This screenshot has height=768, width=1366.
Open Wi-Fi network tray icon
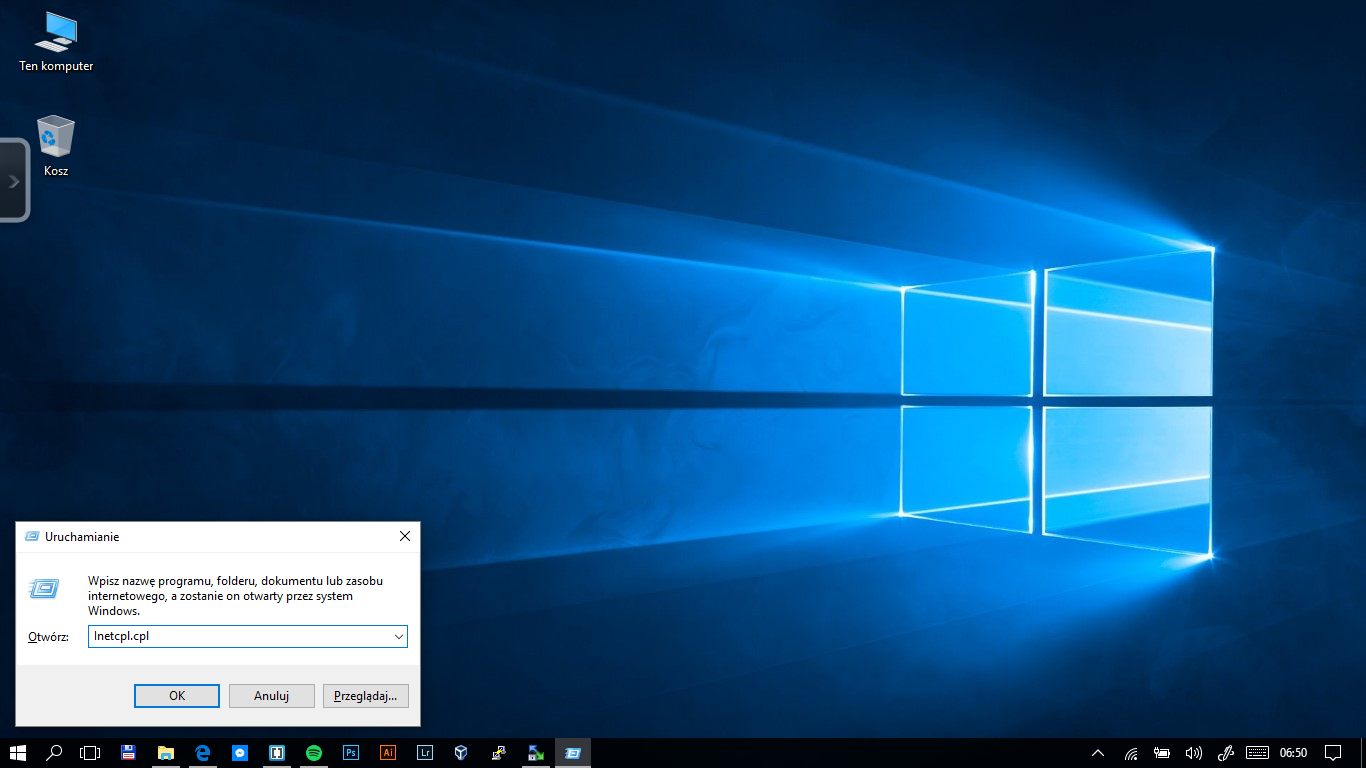(x=1131, y=753)
